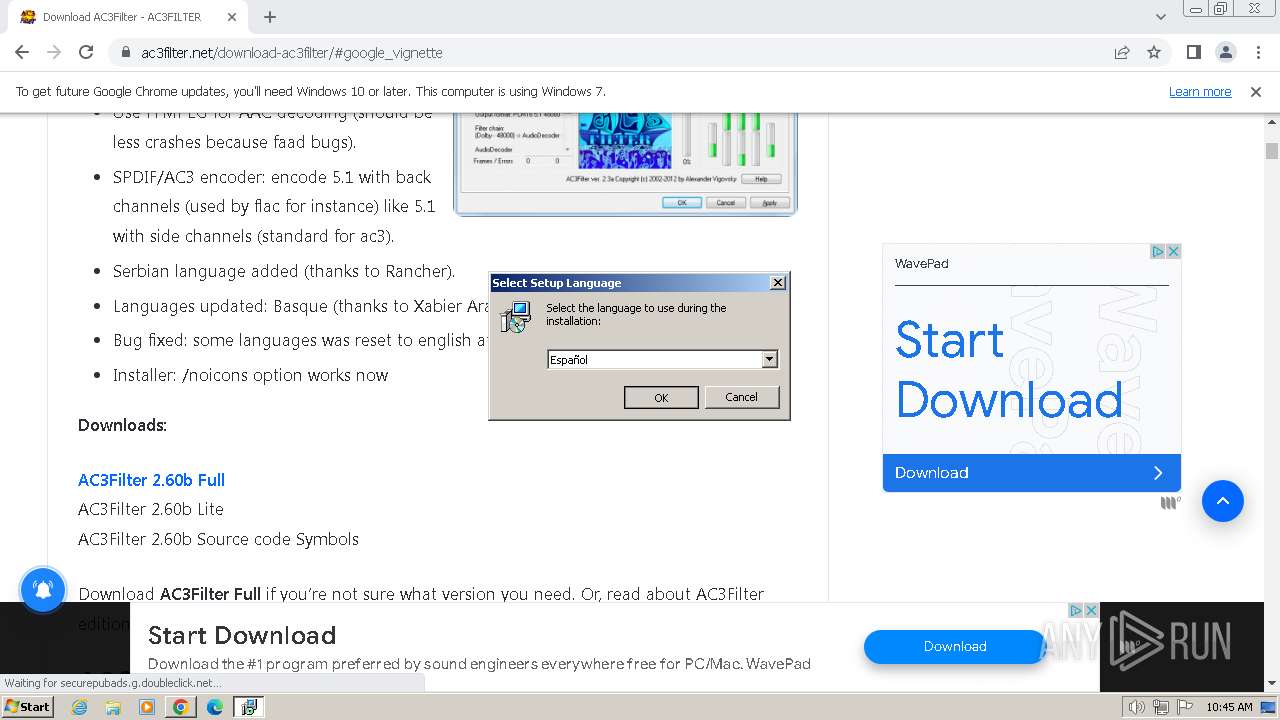Open language dropdown arrow
Screen dimensions: 1280x720
click(769, 360)
